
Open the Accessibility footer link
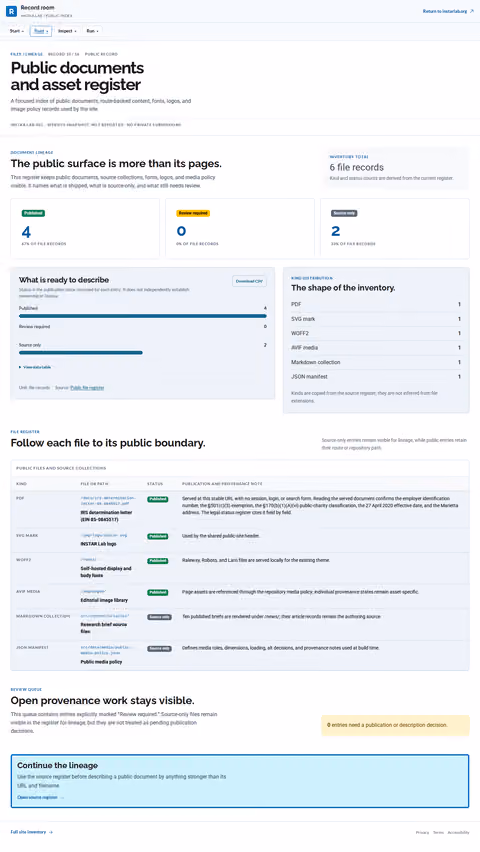pyautogui.click(x=458, y=832)
